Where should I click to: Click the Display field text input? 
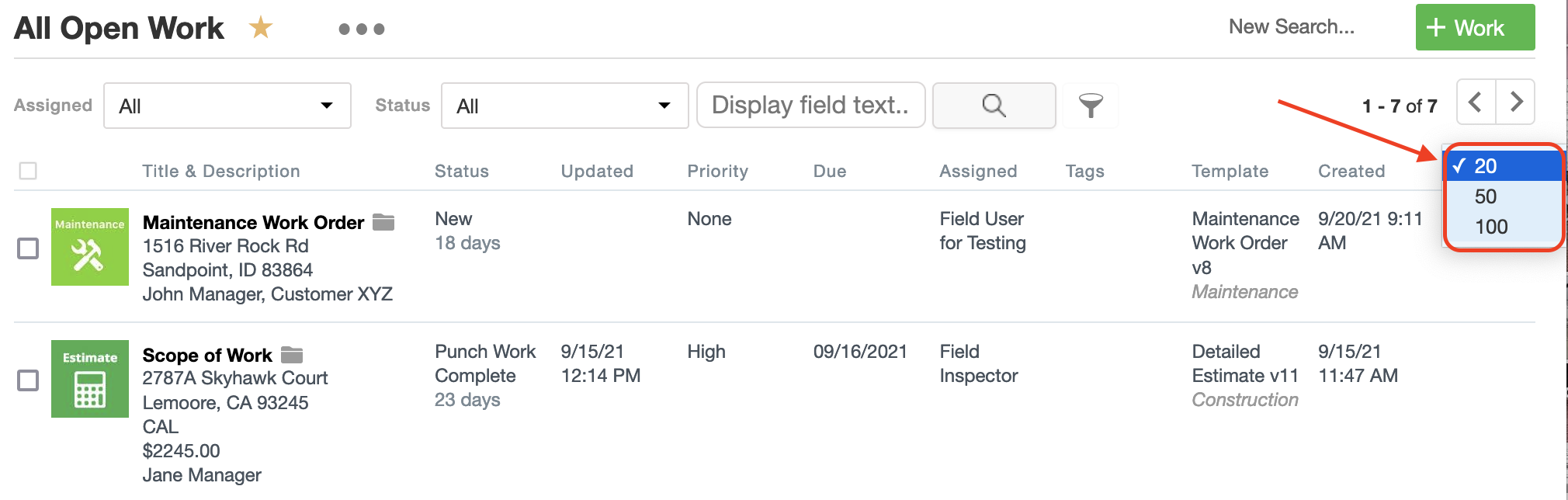[810, 105]
